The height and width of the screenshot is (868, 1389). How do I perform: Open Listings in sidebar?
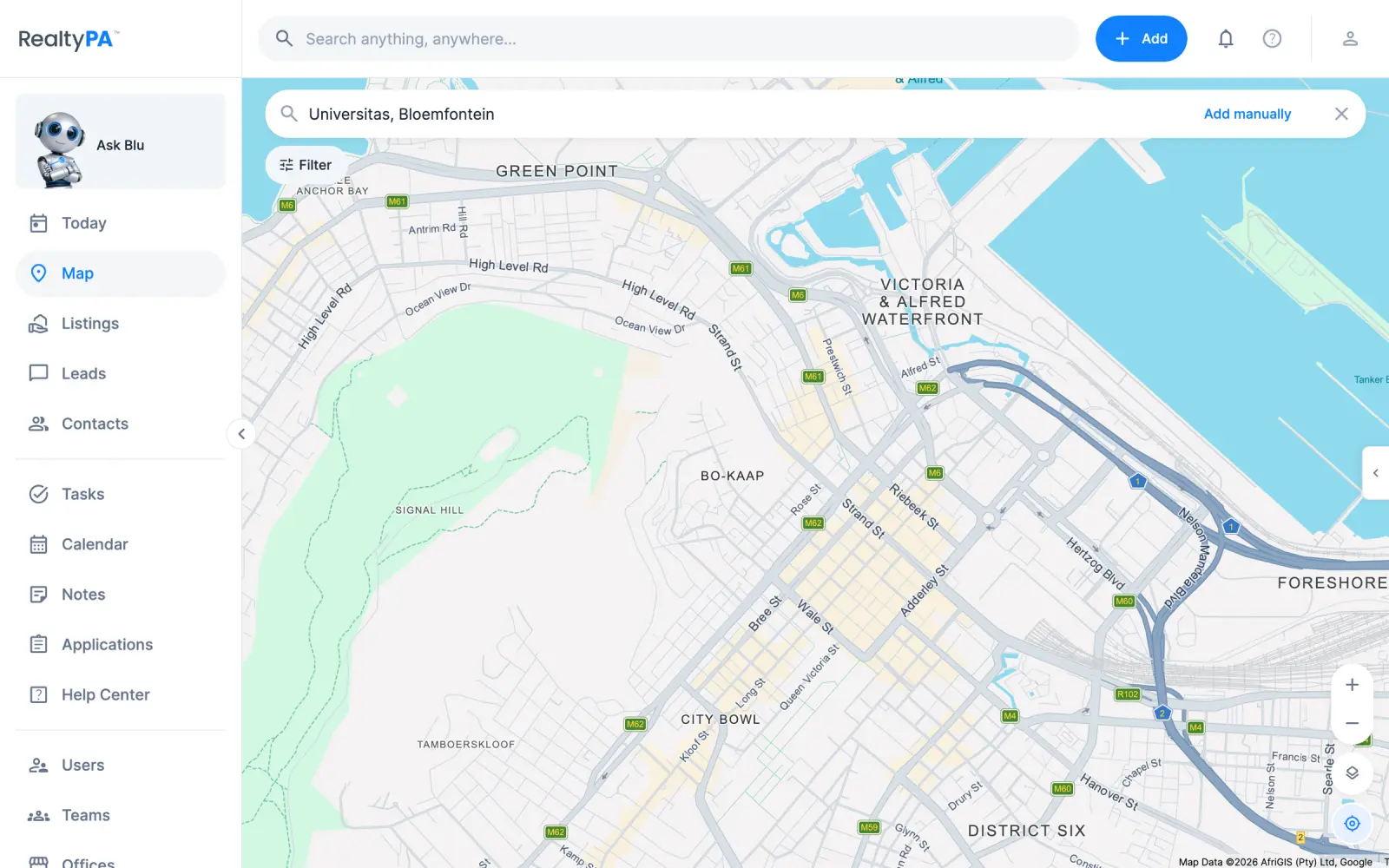tap(121, 324)
